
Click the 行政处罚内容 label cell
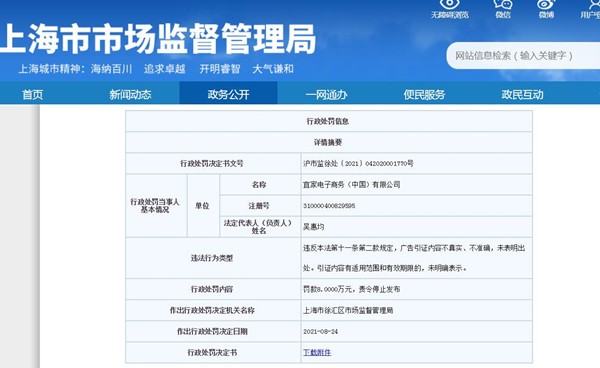coord(212,289)
